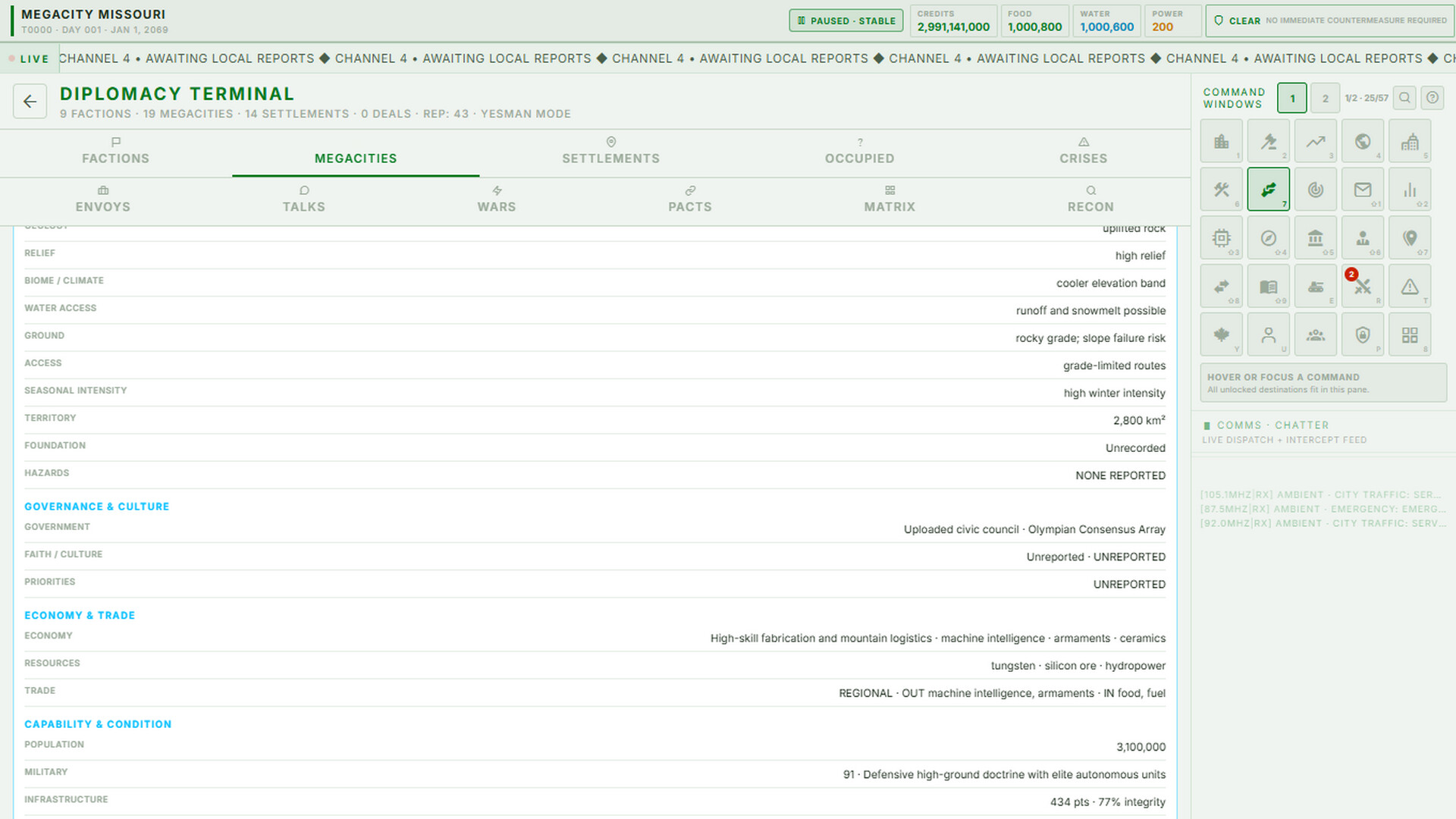
Task: Switch to the Factions tab
Action: (x=115, y=152)
